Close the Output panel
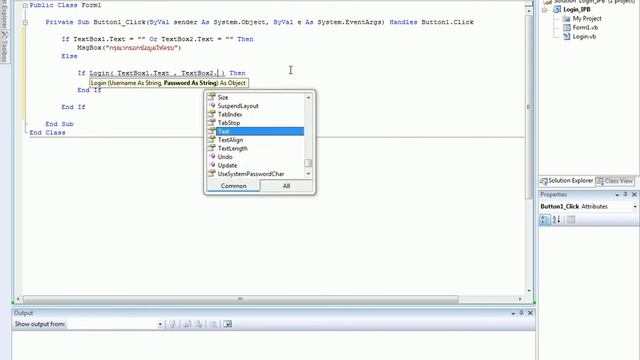This screenshot has width=640, height=360. [x=530, y=313]
